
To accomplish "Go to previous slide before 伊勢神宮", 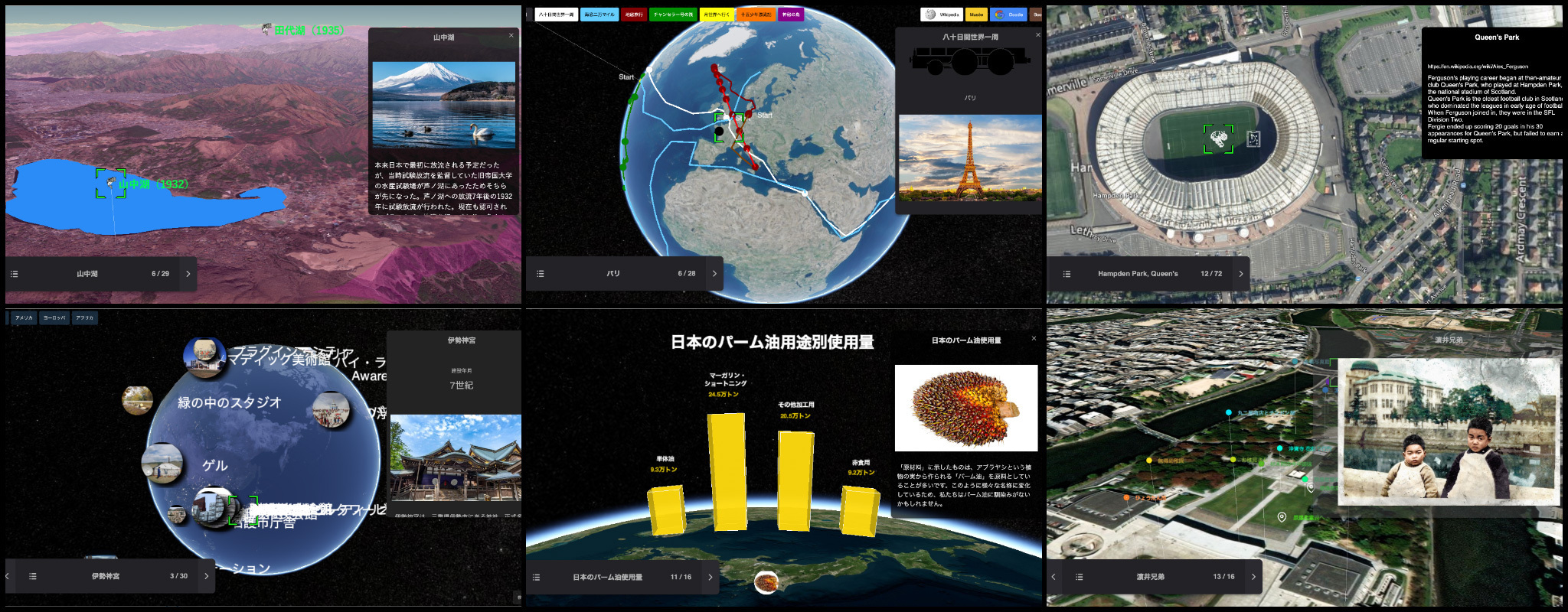I will tap(8, 576).
